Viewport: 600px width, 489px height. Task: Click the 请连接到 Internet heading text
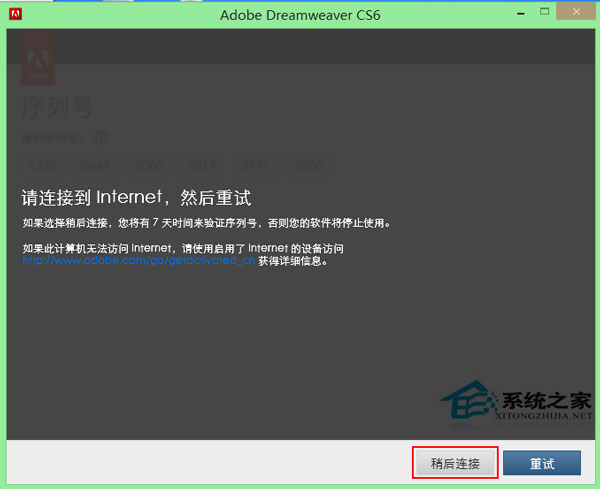pos(136,196)
